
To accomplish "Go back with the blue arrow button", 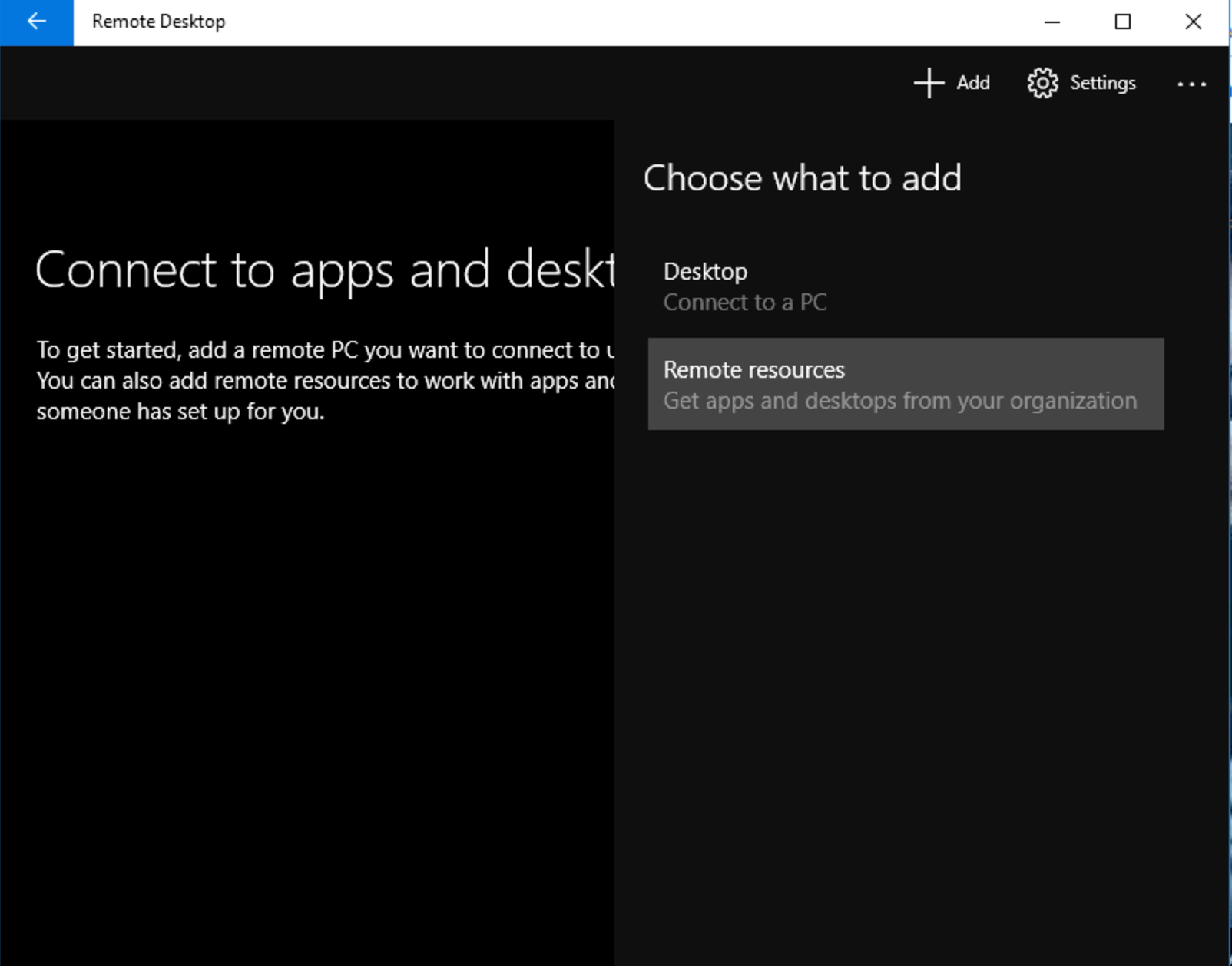I will pyautogui.click(x=36, y=22).
